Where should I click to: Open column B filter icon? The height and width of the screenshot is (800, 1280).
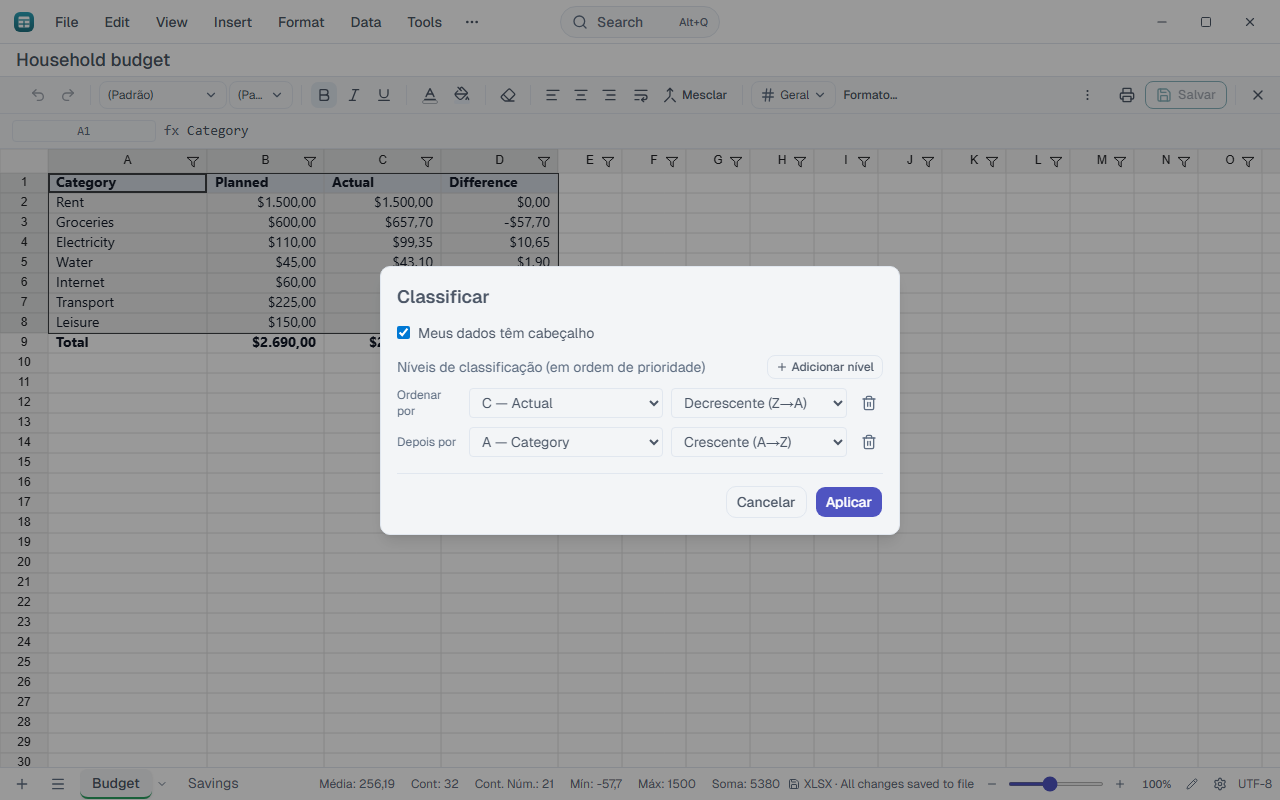point(310,161)
